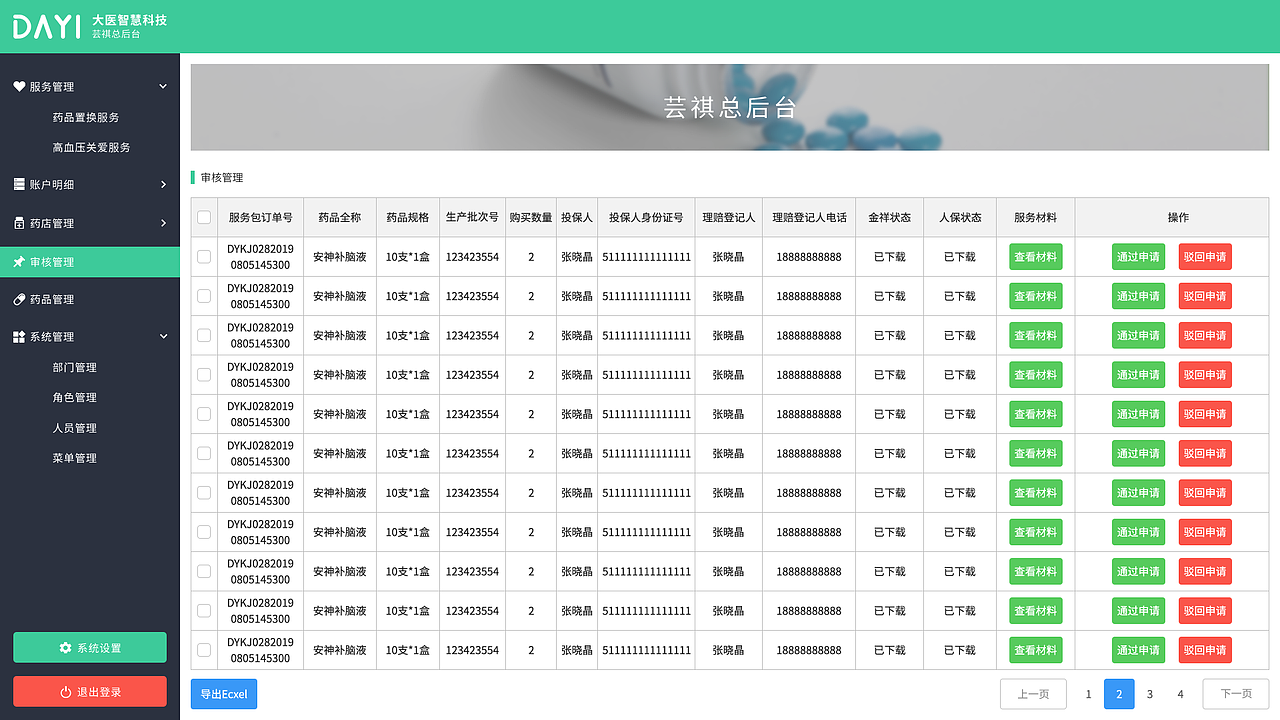
Task: Click the 人保状态 column header
Action: pyautogui.click(x=960, y=217)
